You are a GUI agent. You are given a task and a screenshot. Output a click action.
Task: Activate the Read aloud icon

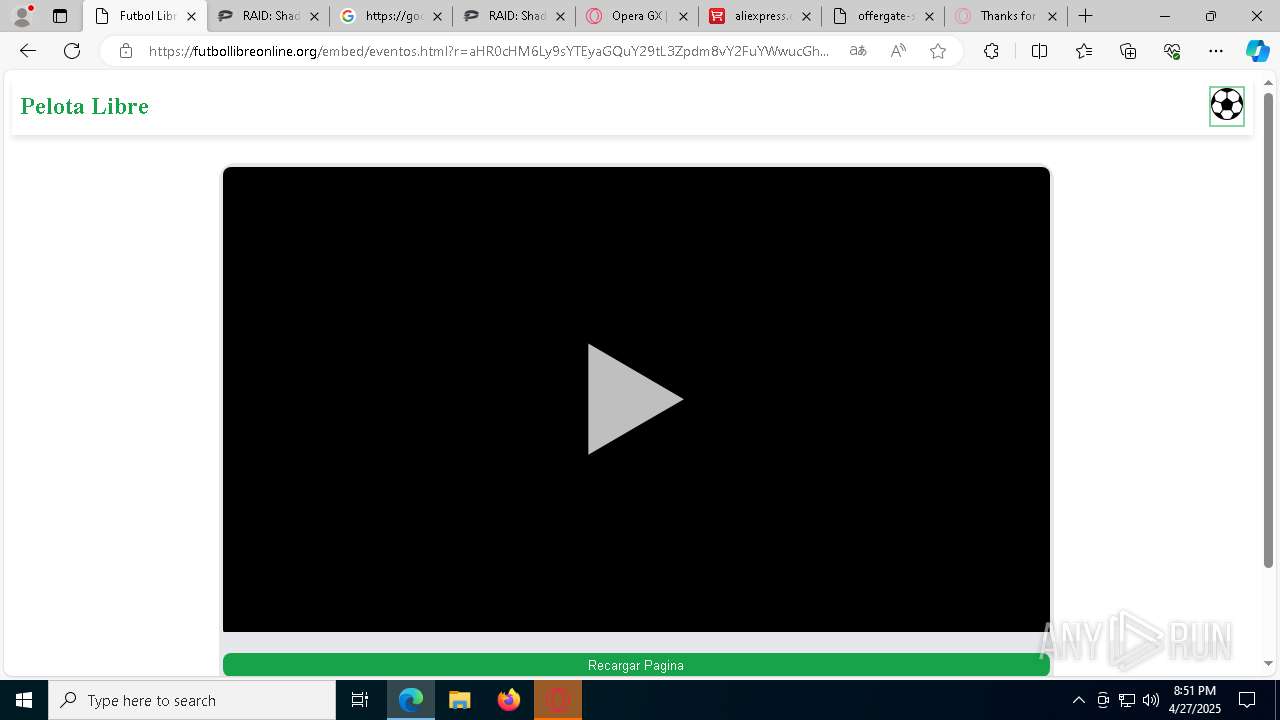pos(898,51)
